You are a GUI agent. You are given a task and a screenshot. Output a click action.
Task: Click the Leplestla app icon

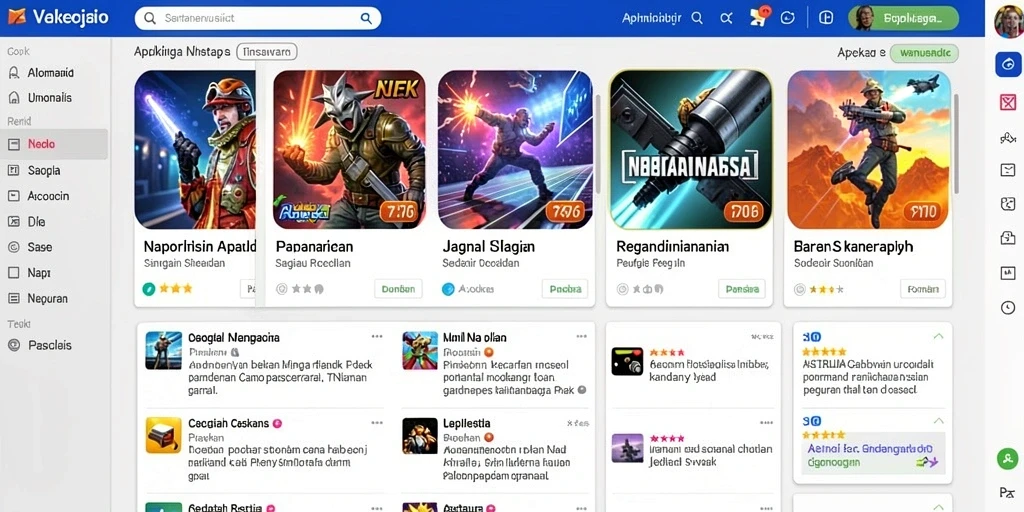click(x=420, y=436)
